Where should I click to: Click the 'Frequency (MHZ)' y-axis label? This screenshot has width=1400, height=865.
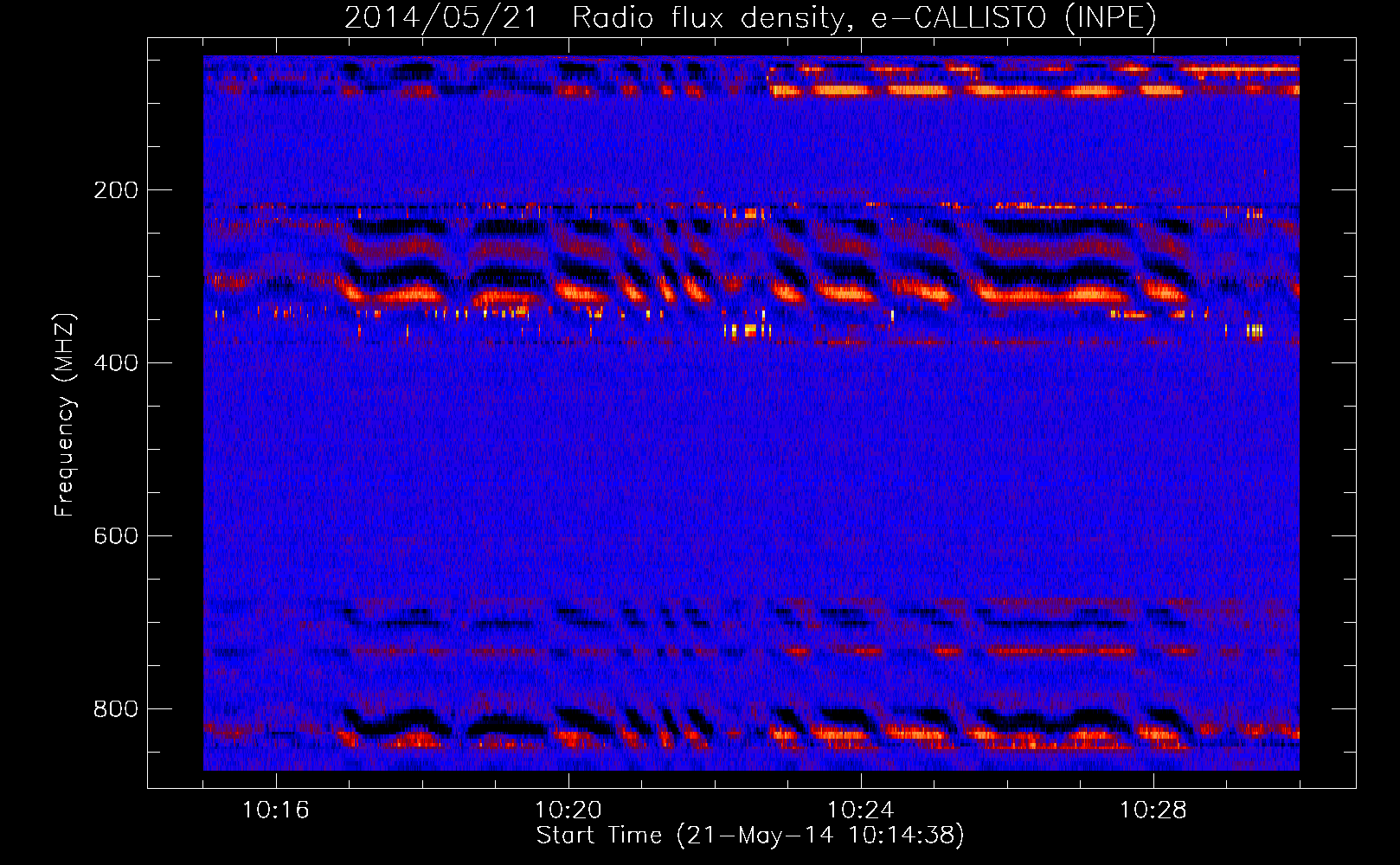(x=65, y=415)
